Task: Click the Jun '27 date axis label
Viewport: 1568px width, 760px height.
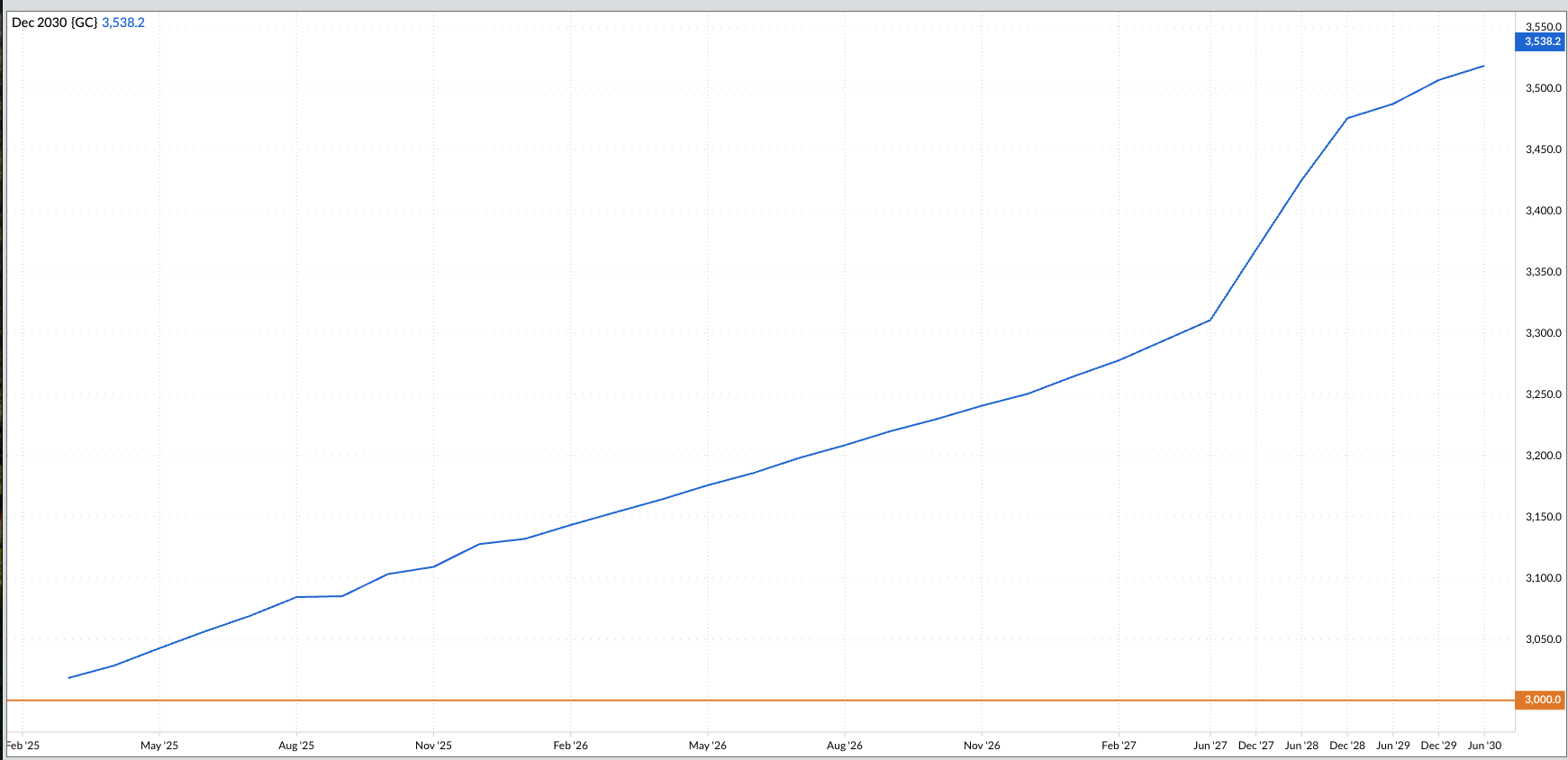Action: (x=1210, y=746)
